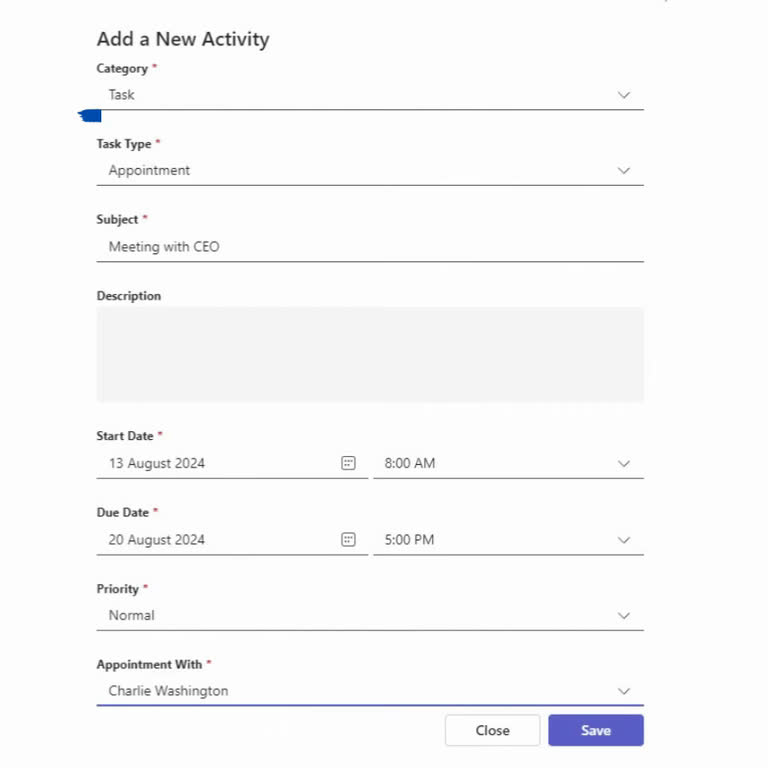This screenshot has width=768, height=768.
Task: Open the Due Date calendar picker icon
Action: point(348,539)
